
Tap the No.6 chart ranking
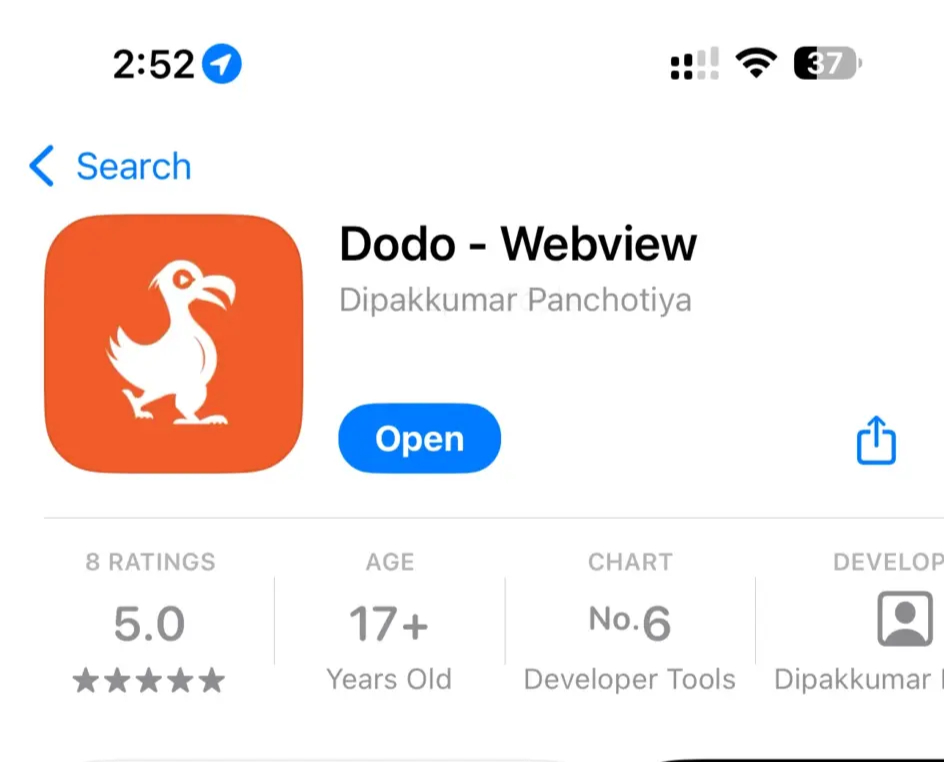click(630, 622)
